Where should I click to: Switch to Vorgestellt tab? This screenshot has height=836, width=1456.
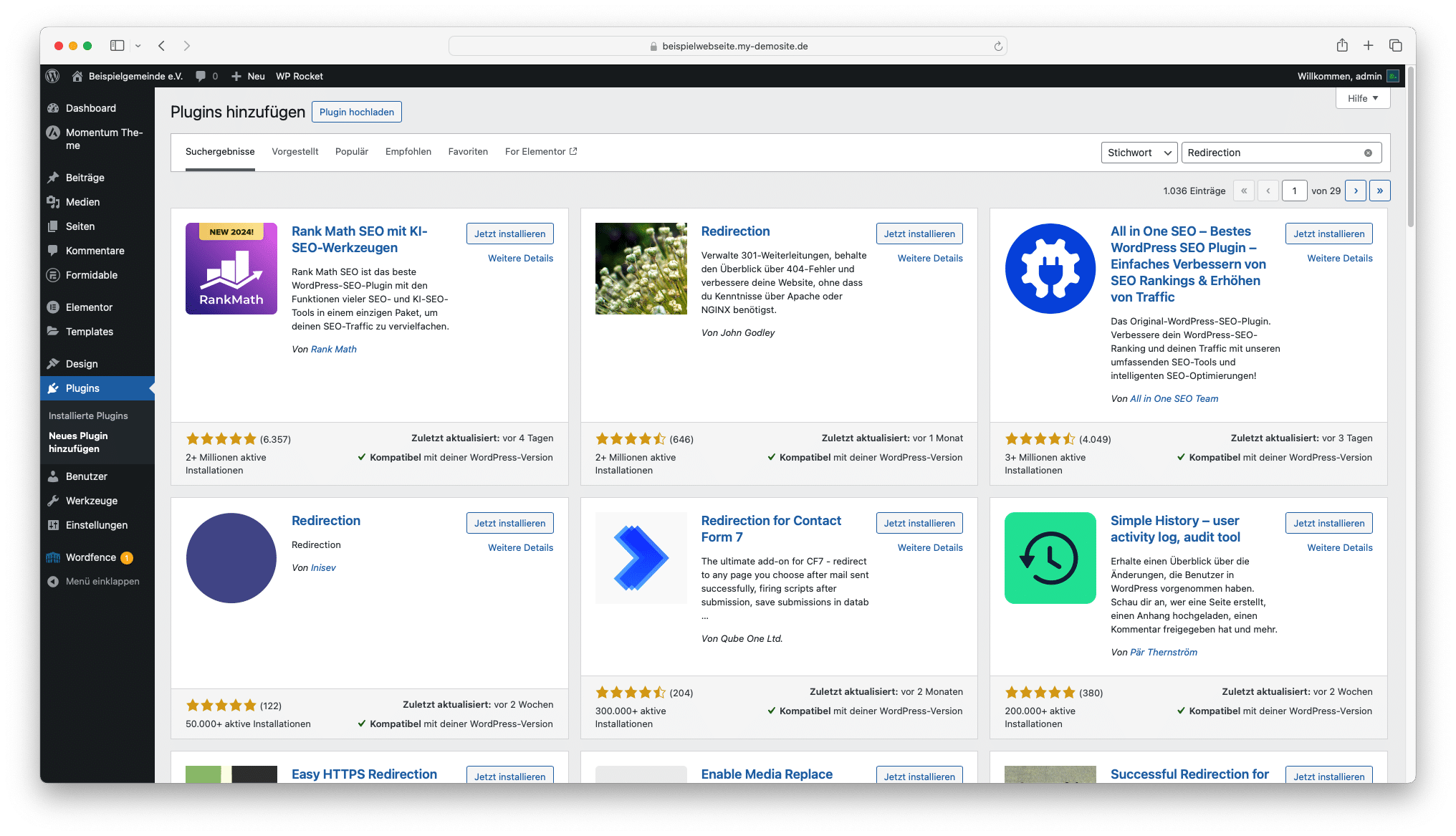(295, 152)
